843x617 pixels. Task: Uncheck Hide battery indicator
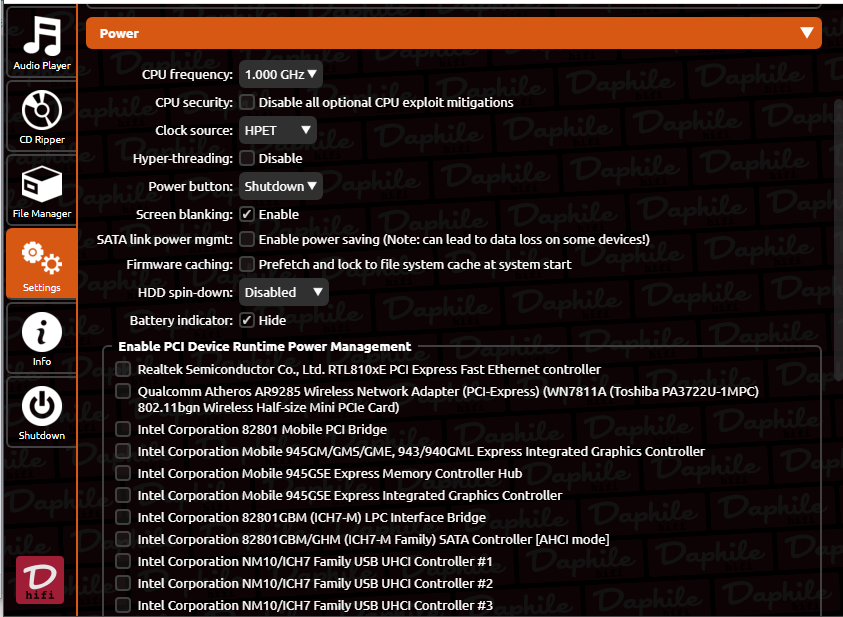[246, 319]
